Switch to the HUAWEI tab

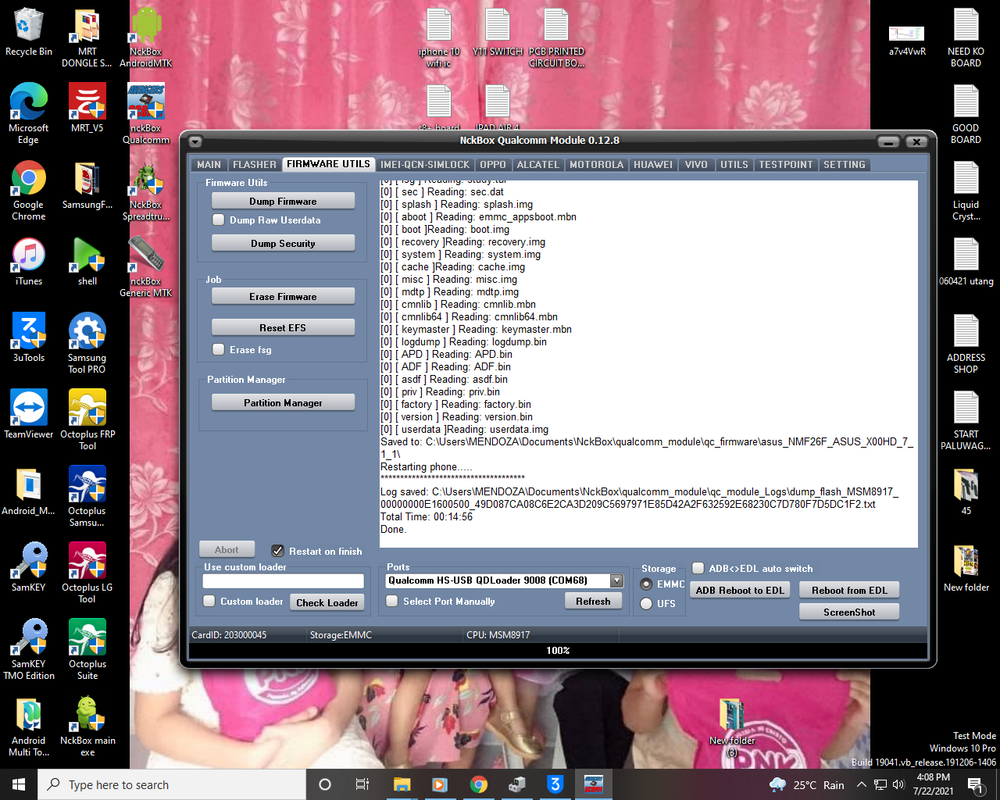pyautogui.click(x=653, y=165)
